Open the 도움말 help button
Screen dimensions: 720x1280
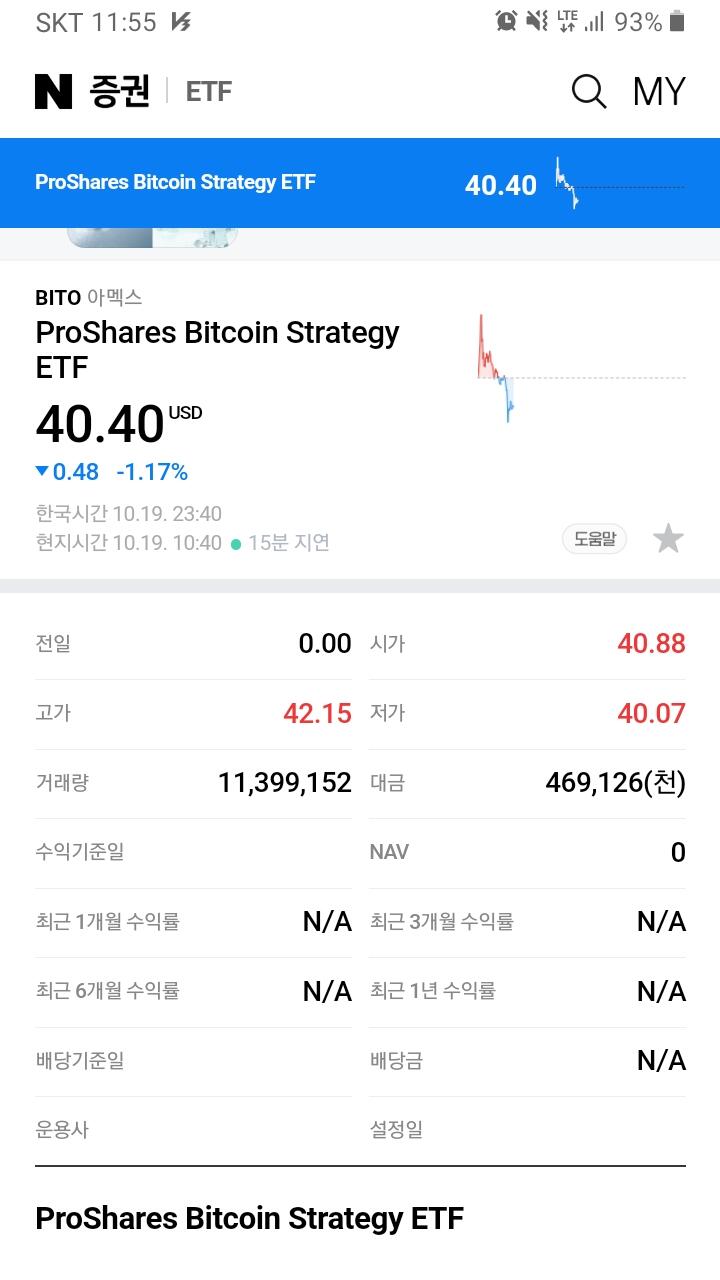click(x=594, y=539)
